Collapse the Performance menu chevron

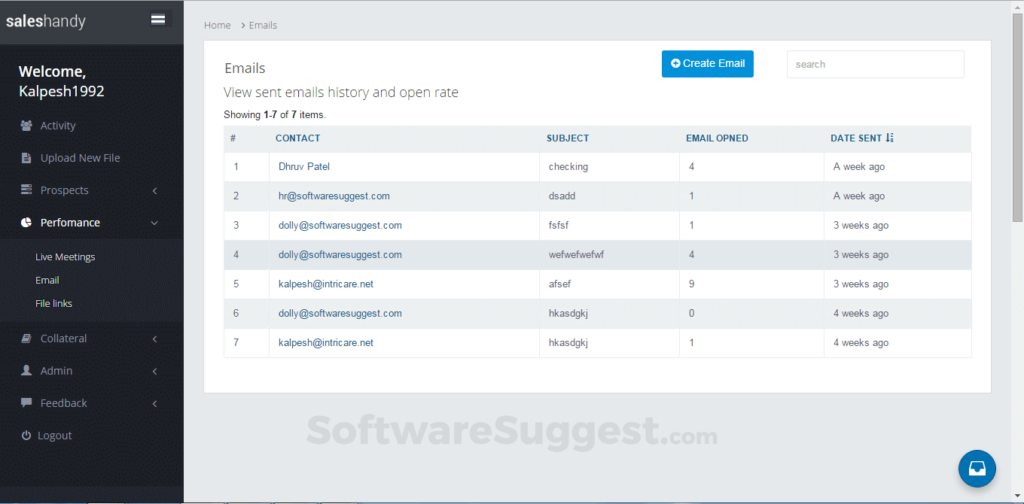pyautogui.click(x=155, y=223)
